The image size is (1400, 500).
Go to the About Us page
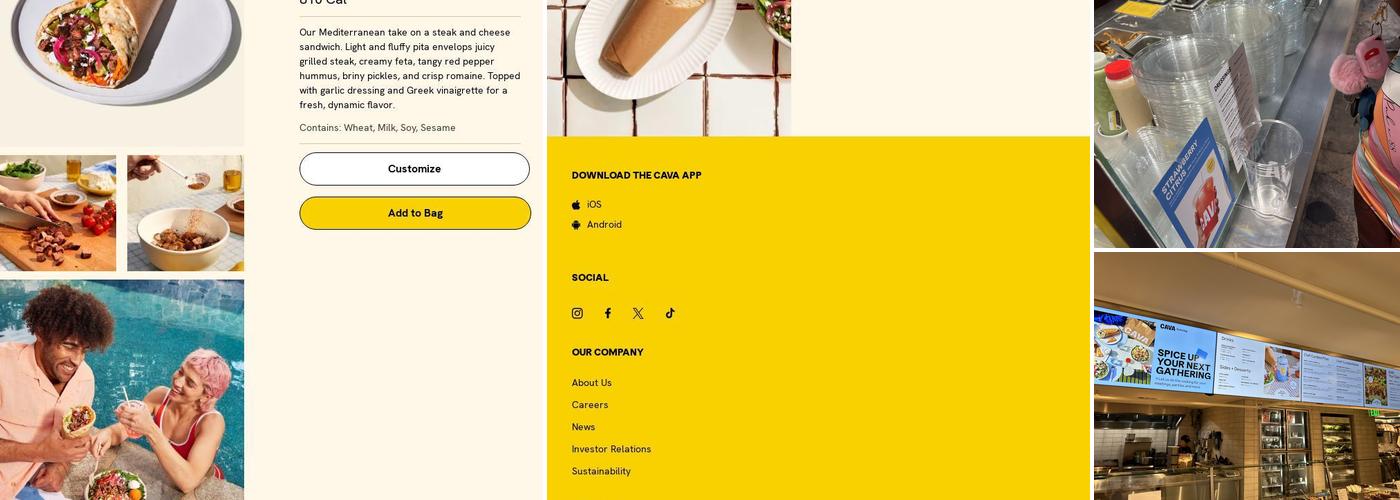coord(592,383)
